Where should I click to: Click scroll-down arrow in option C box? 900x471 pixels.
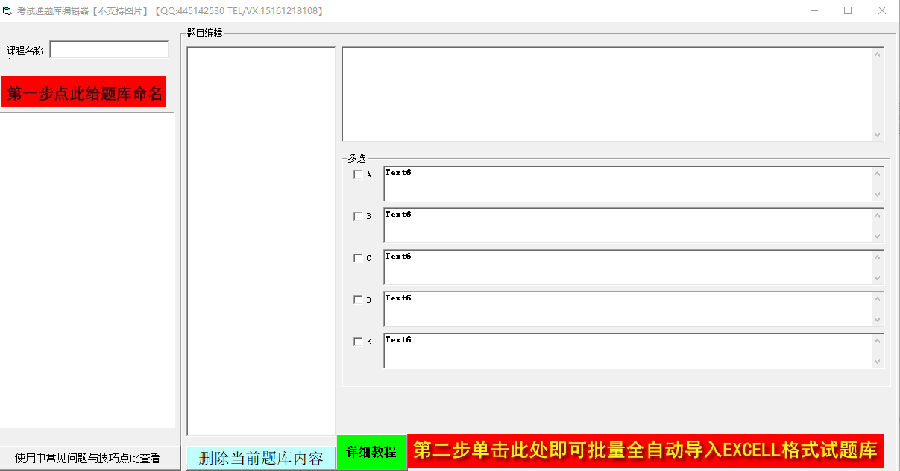coord(878,278)
